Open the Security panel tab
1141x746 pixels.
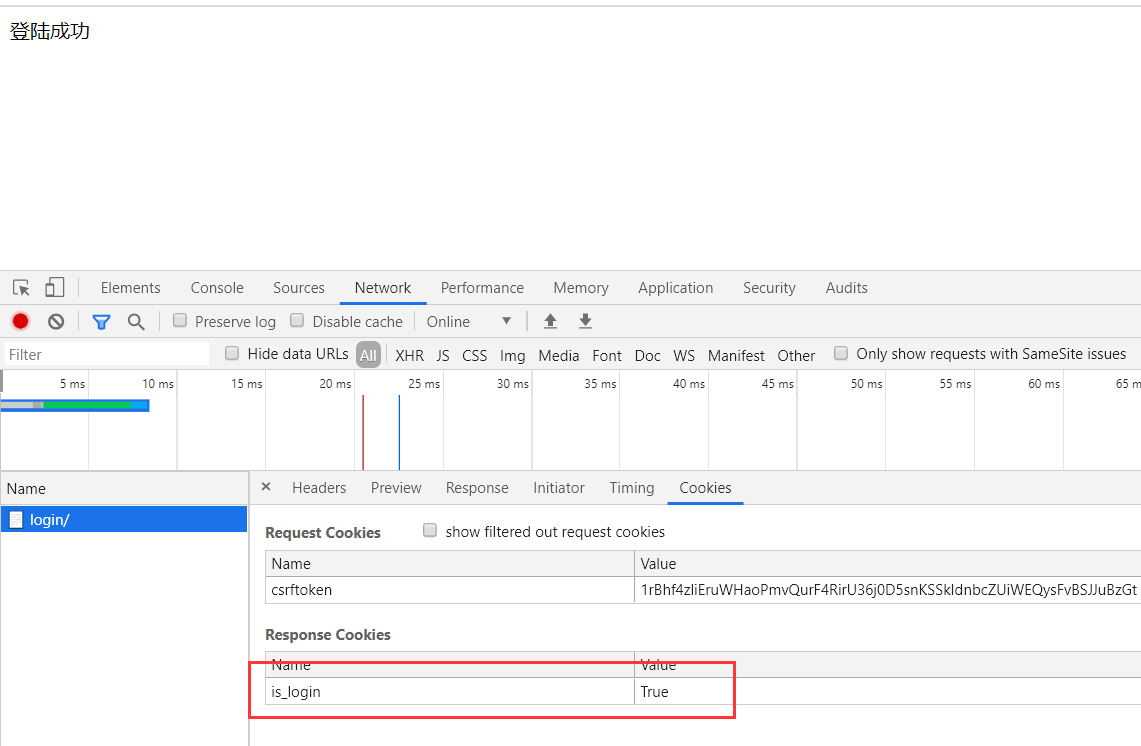coord(769,287)
